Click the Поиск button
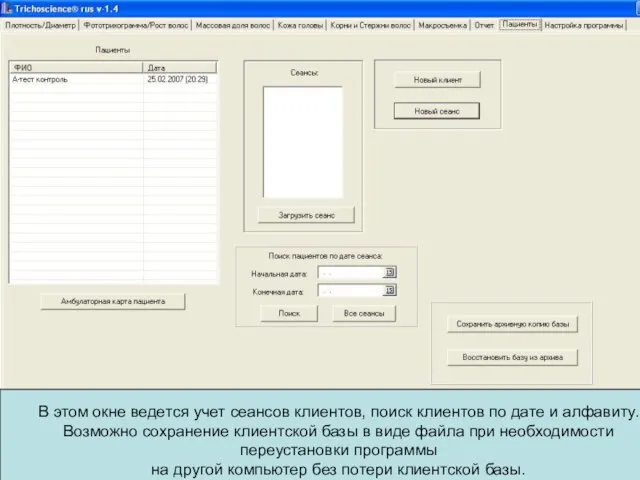640x480 pixels. (x=288, y=314)
